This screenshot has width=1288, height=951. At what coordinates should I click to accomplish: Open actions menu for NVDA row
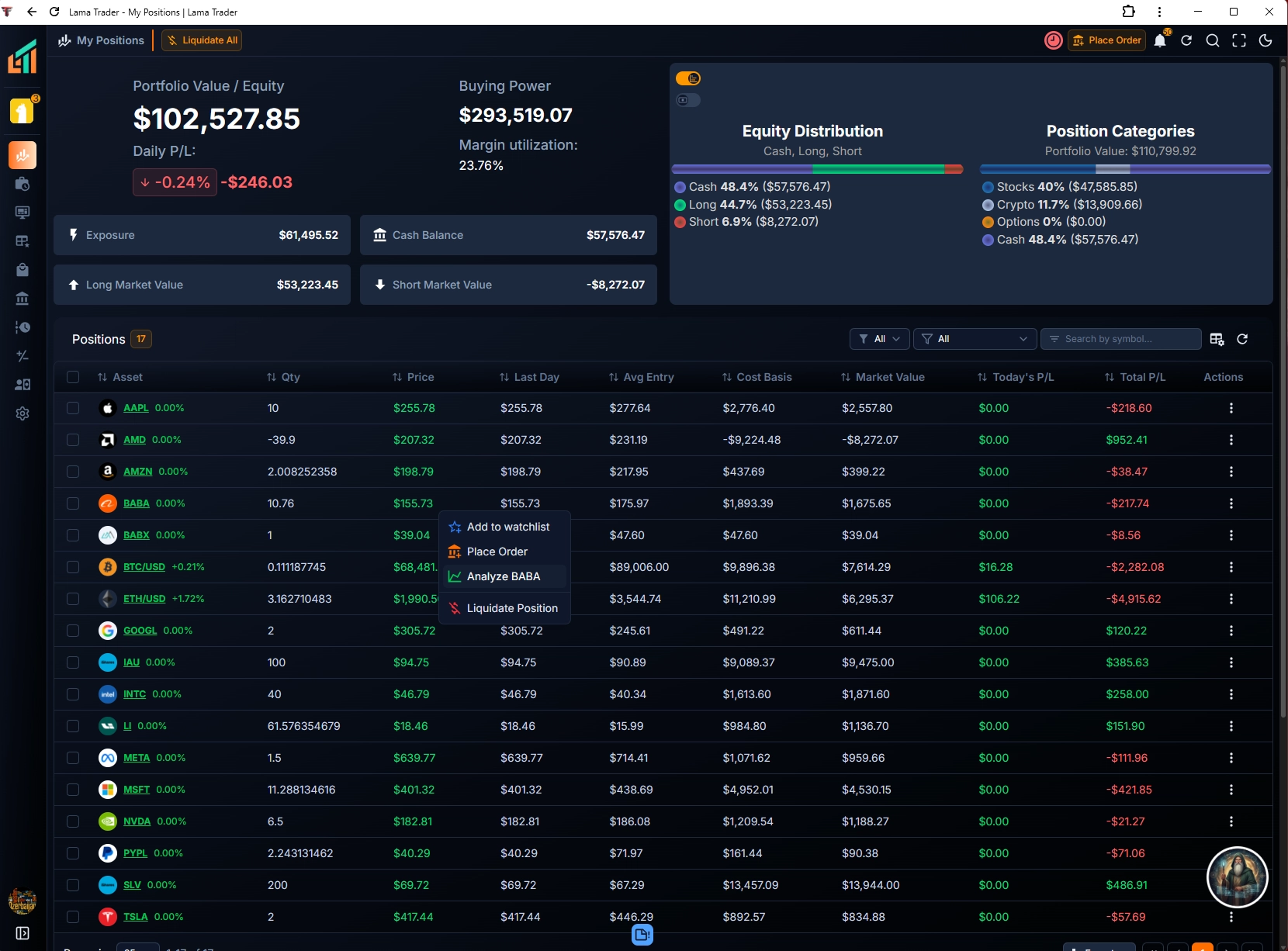pos(1231,821)
